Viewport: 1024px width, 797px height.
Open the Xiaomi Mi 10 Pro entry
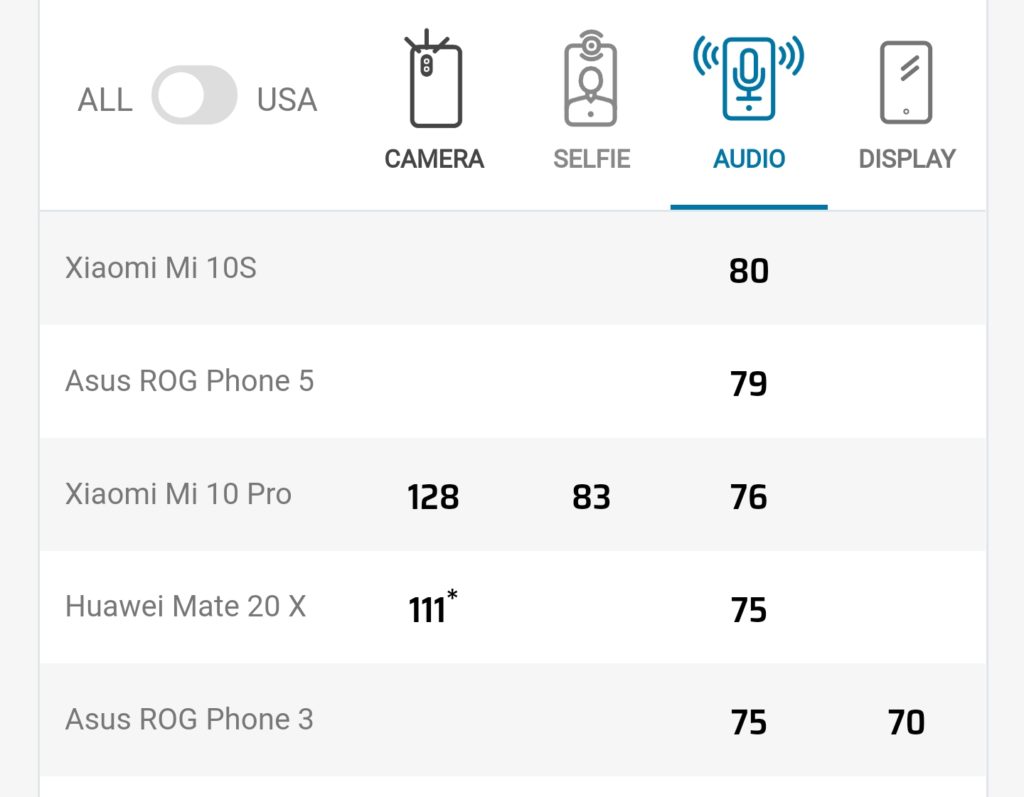pos(178,494)
